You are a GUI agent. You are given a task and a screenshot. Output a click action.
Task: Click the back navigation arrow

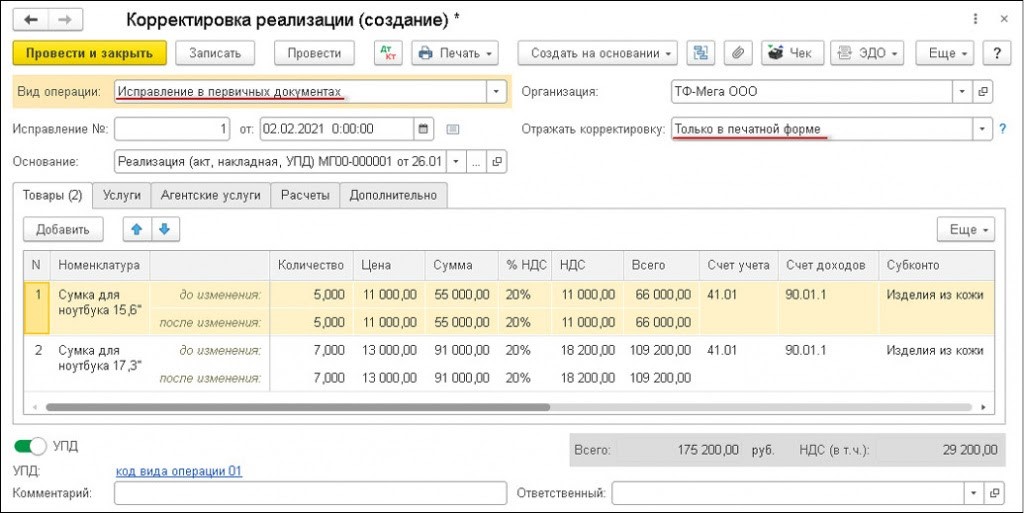[32, 19]
